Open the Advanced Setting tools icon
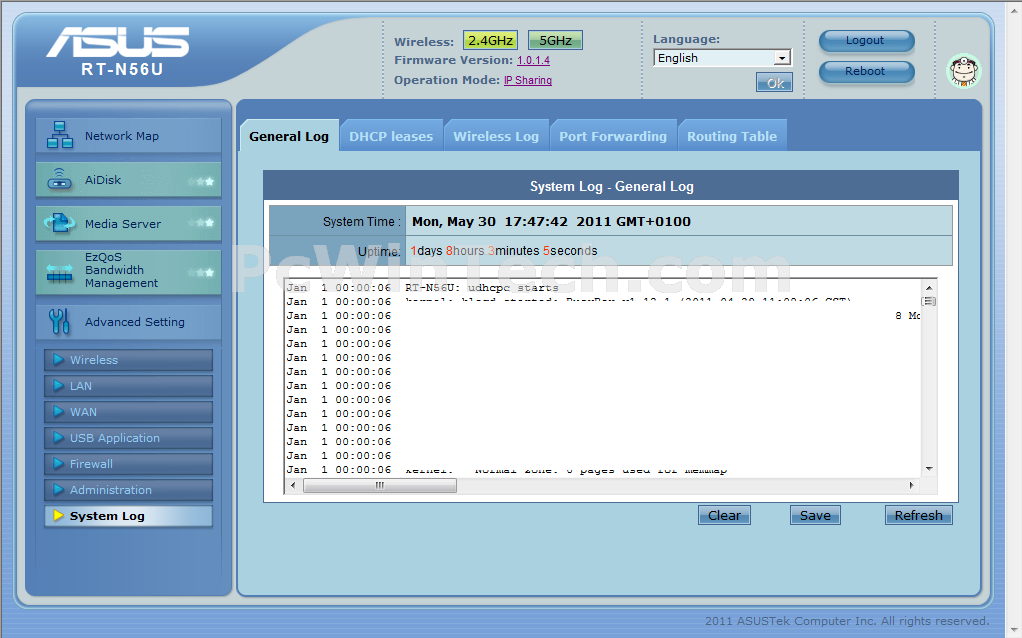 pyautogui.click(x=59, y=321)
